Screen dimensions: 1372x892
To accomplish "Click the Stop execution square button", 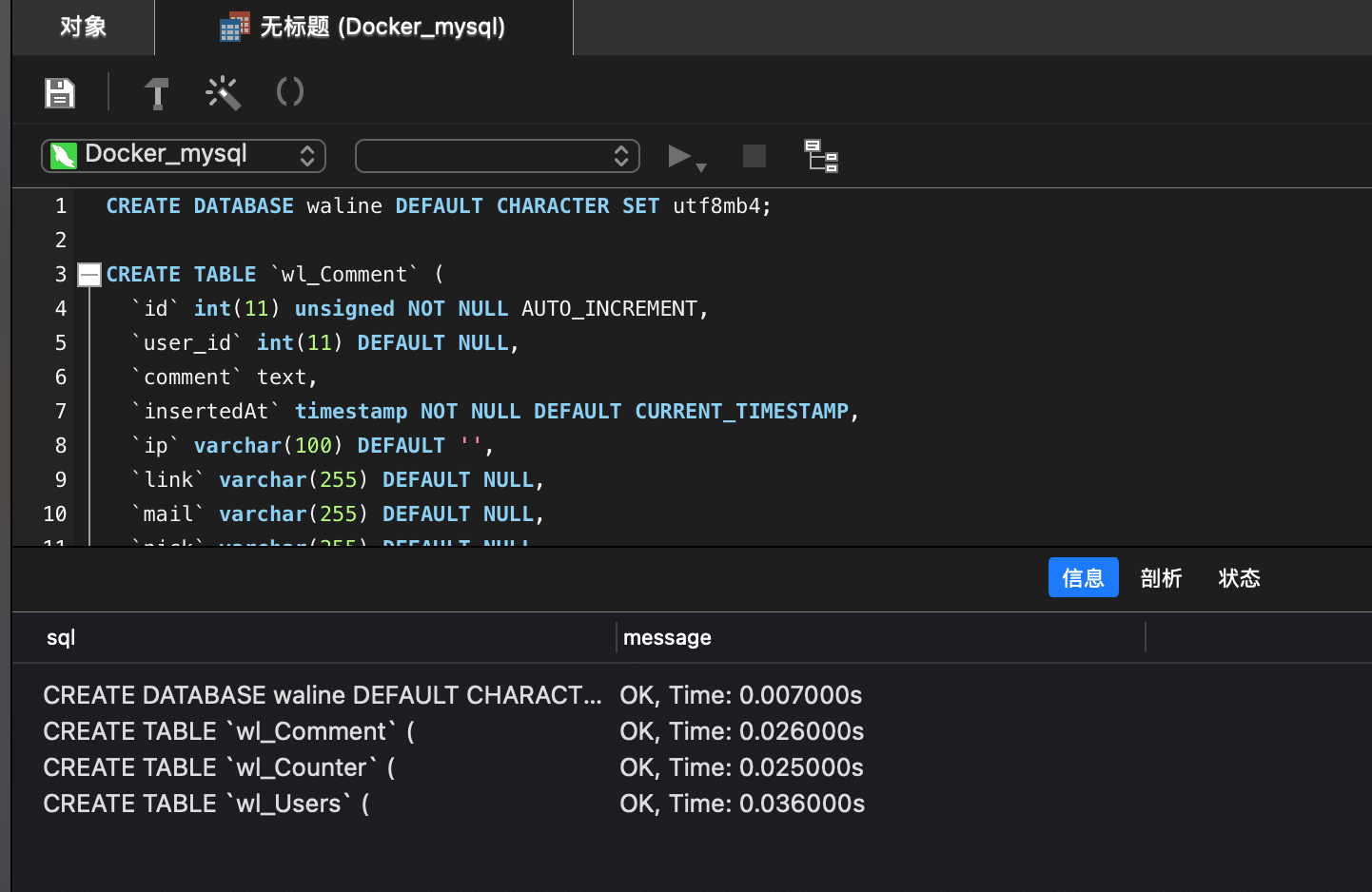I will (755, 156).
